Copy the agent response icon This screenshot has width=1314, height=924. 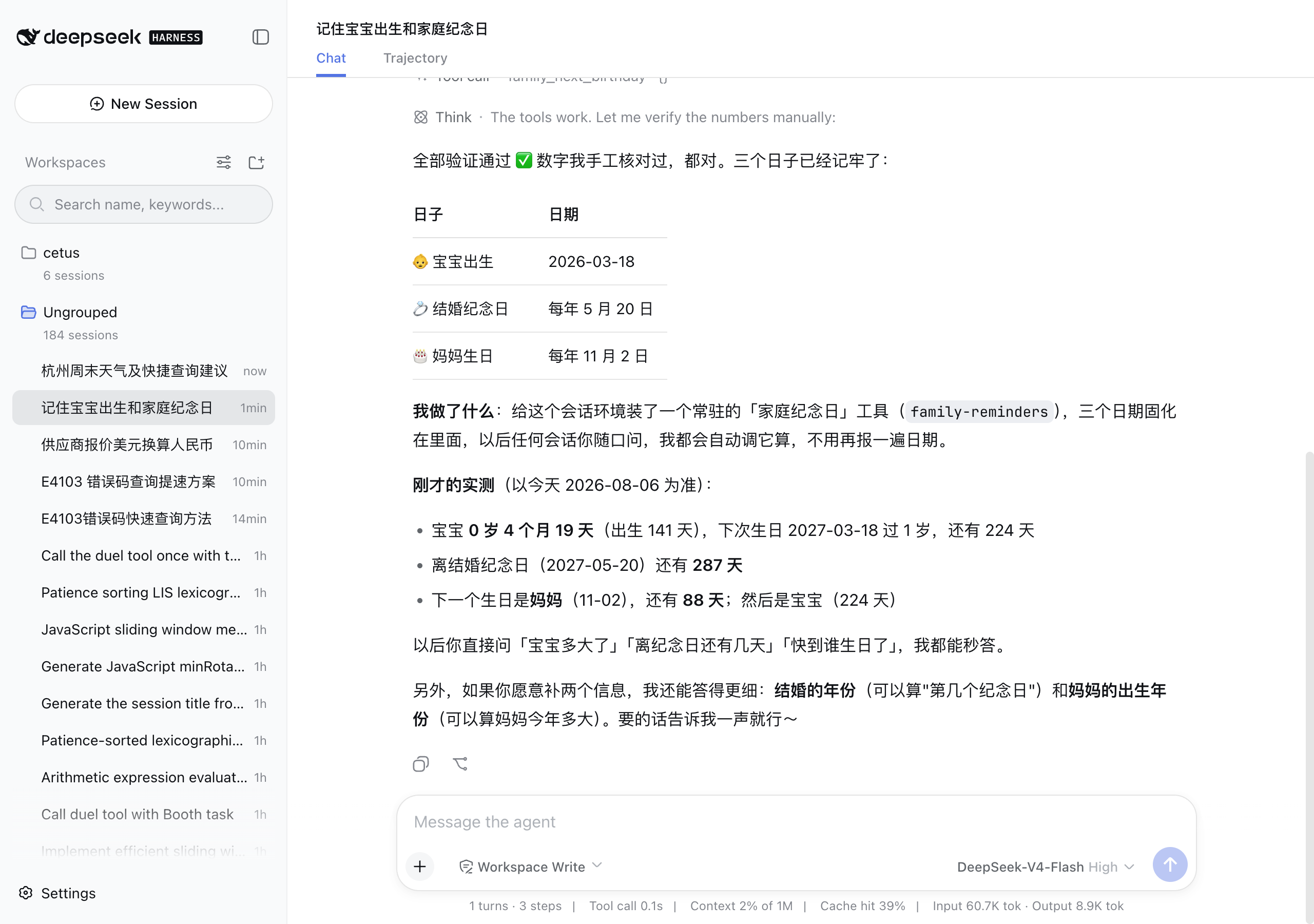tap(421, 764)
